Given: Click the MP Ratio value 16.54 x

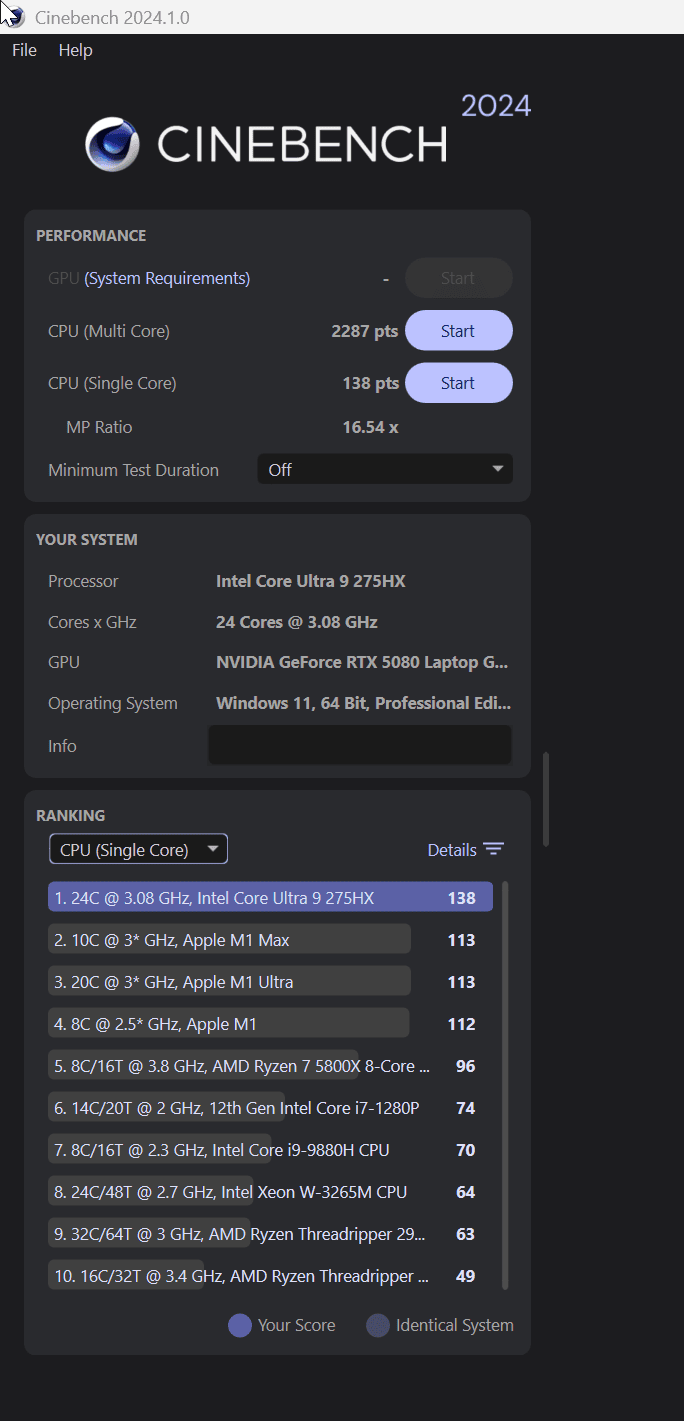Looking at the screenshot, I should coord(370,427).
